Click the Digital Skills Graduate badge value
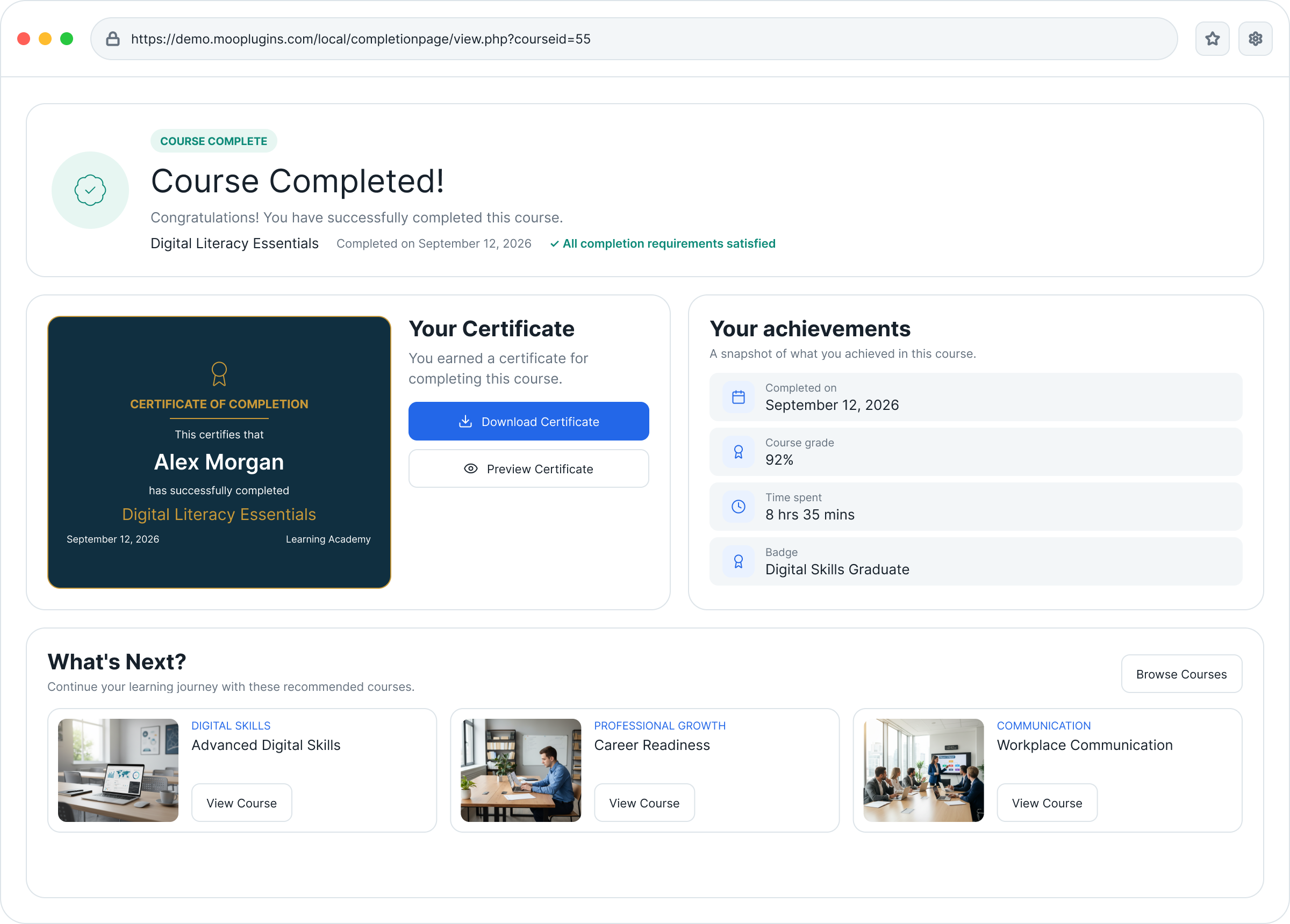 tap(837, 569)
